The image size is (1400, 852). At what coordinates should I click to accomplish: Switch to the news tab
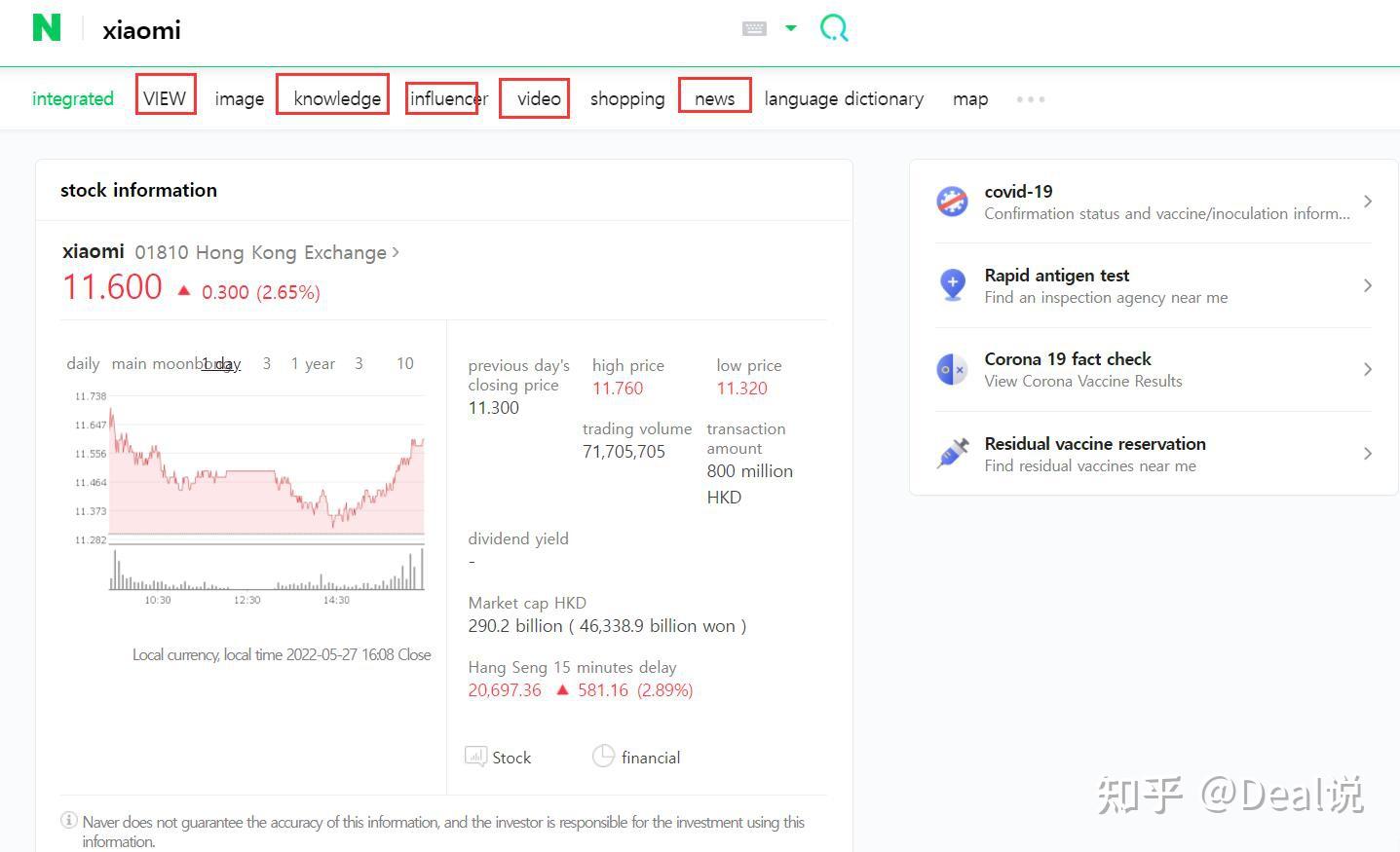tap(714, 98)
